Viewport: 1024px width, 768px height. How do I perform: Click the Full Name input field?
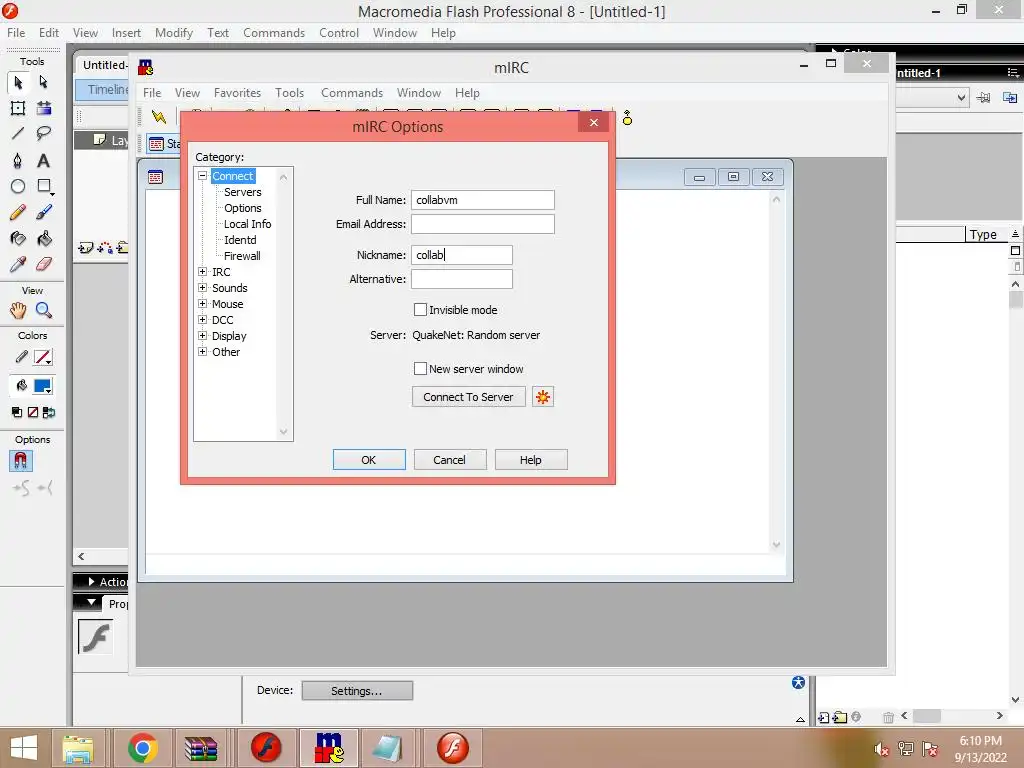483,200
